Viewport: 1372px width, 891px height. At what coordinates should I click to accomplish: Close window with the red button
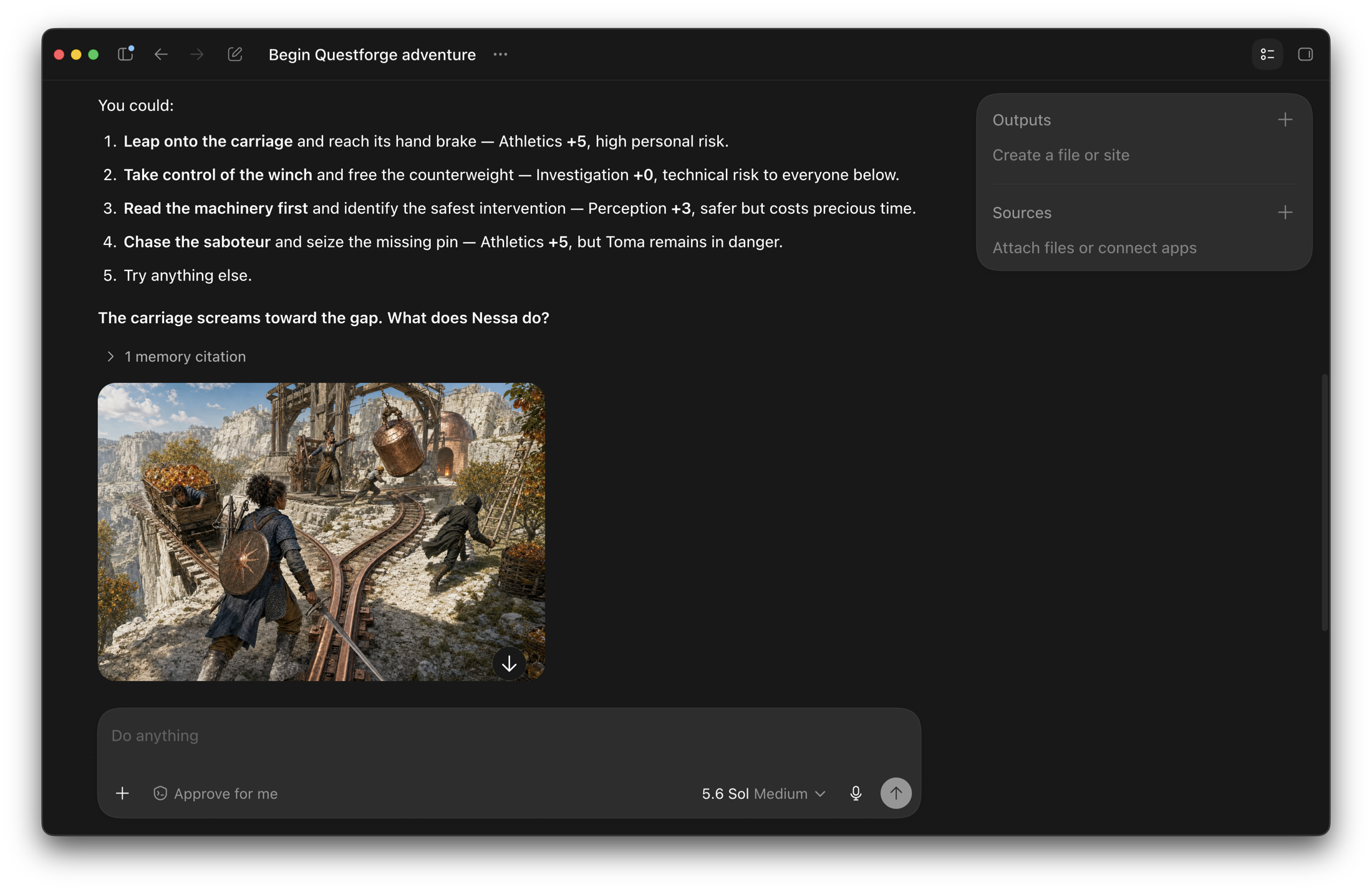click(x=59, y=54)
